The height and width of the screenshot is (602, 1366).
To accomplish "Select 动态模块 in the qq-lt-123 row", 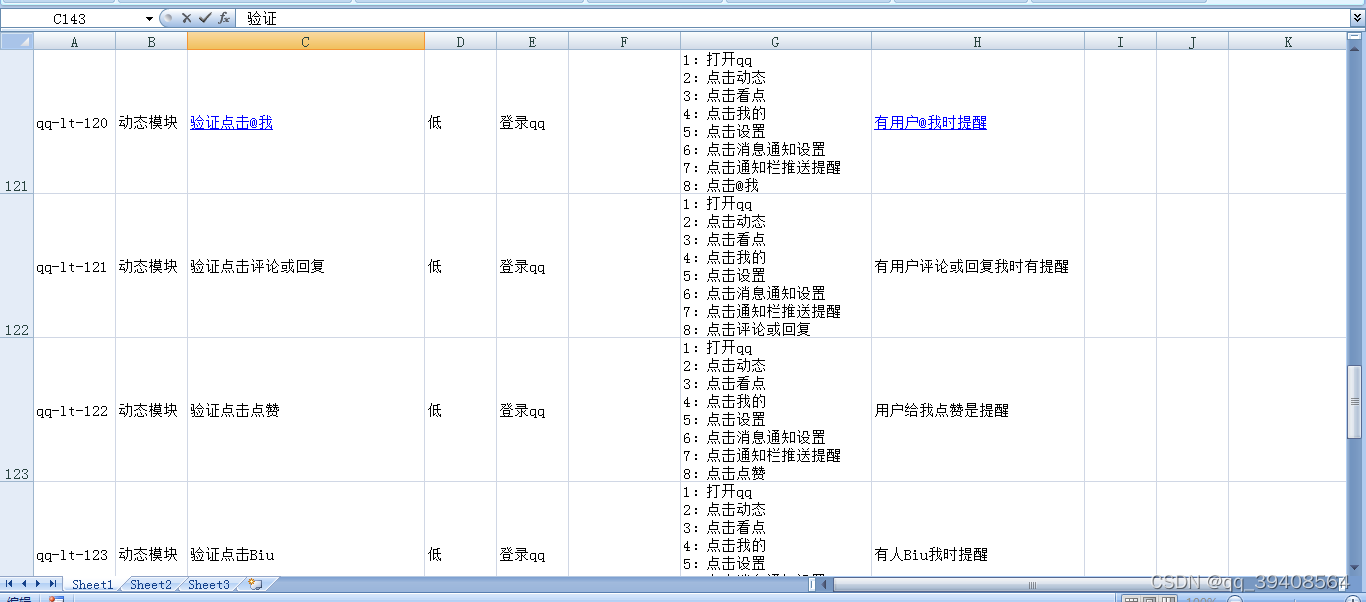I will point(151,530).
